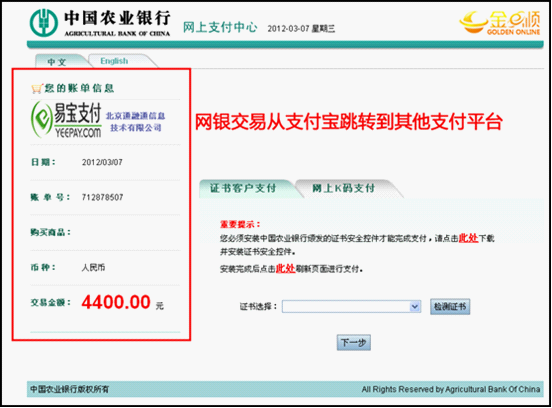Viewport: 552px width, 408px height.
Task: Click 此处 link to download security control
Action: [x=468, y=238]
